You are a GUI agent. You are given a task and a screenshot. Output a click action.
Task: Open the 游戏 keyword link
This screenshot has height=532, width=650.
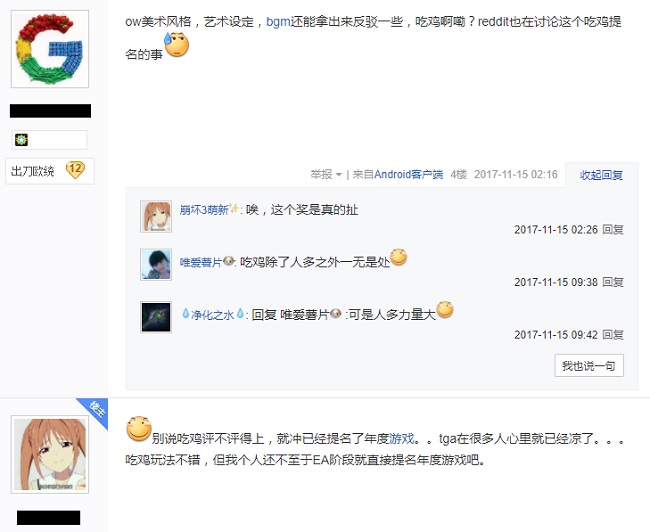401,438
